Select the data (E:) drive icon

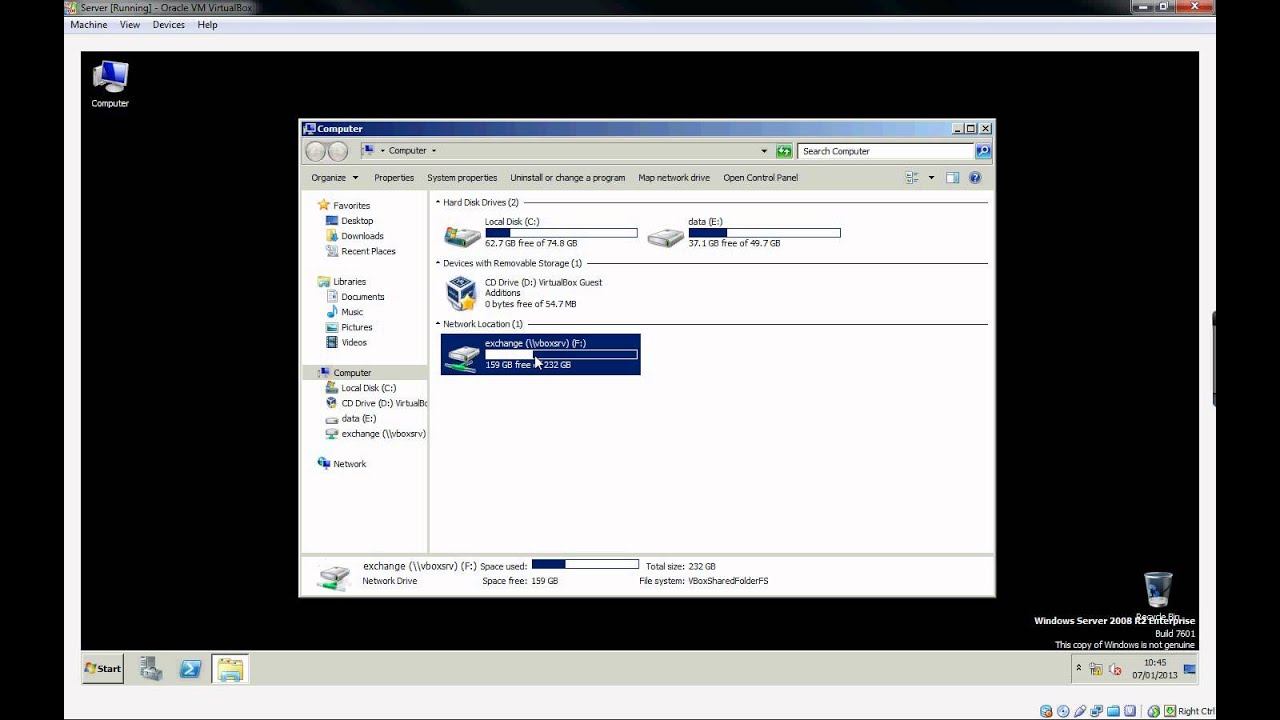pos(665,236)
